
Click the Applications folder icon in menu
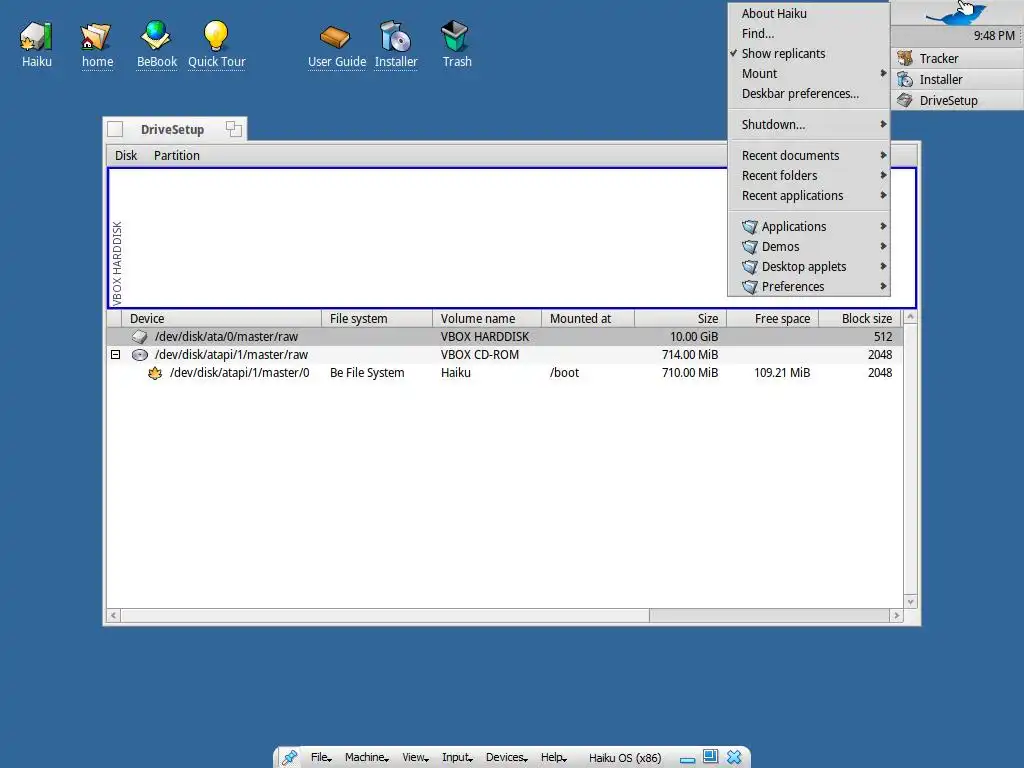pyautogui.click(x=750, y=227)
